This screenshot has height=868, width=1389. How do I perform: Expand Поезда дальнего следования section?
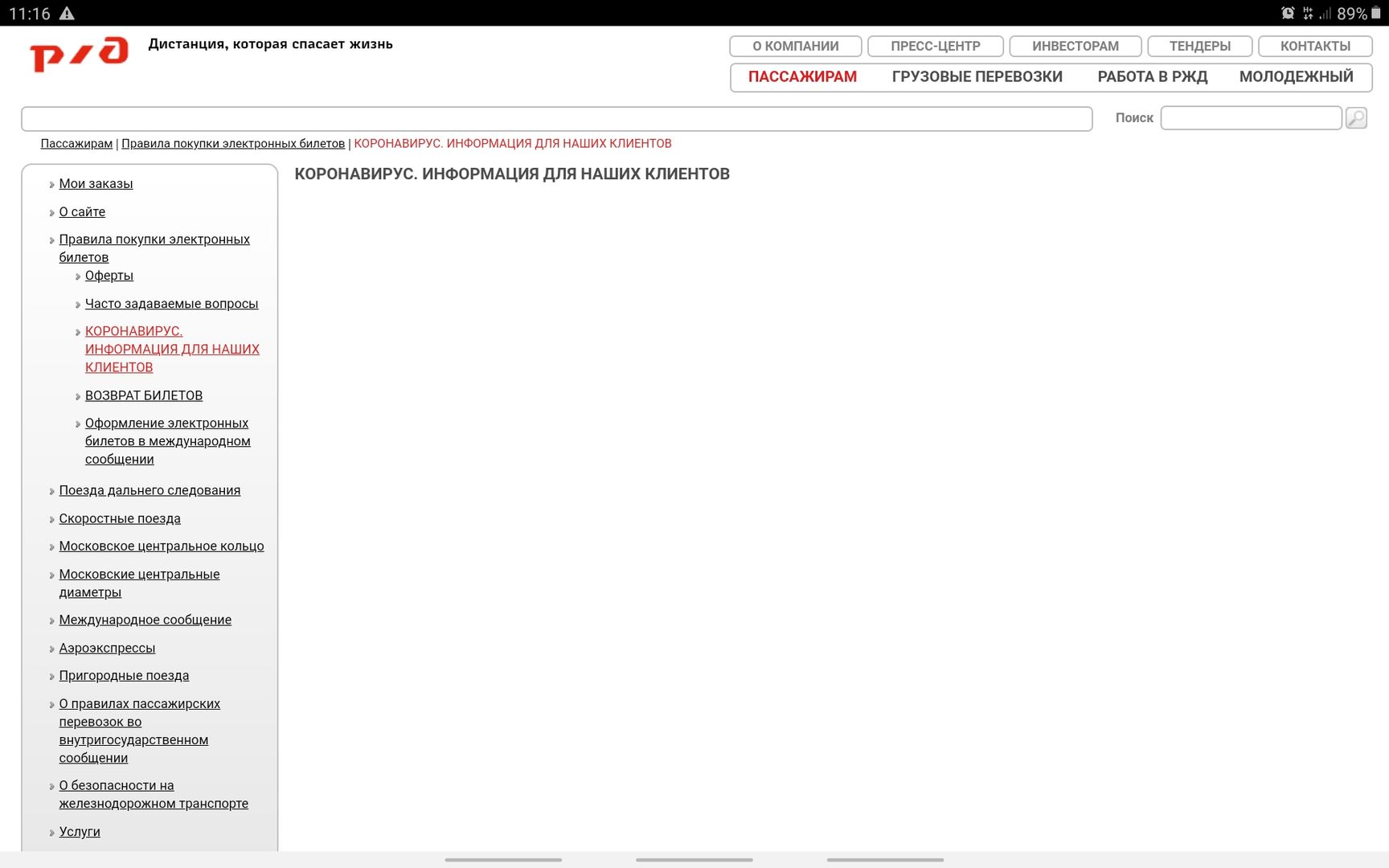click(x=149, y=490)
